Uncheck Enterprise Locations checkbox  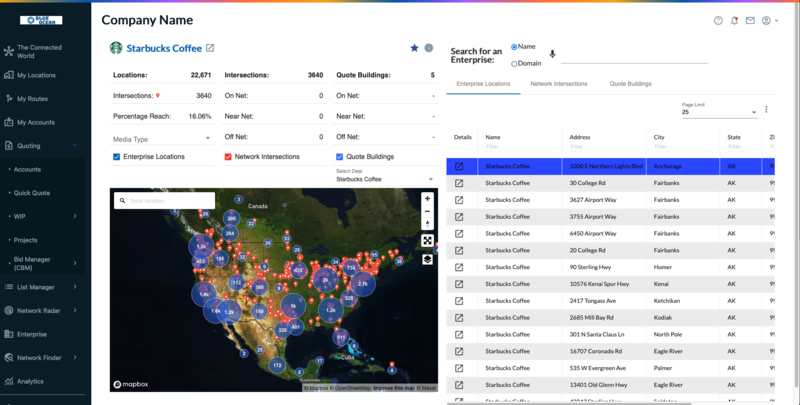(117, 157)
